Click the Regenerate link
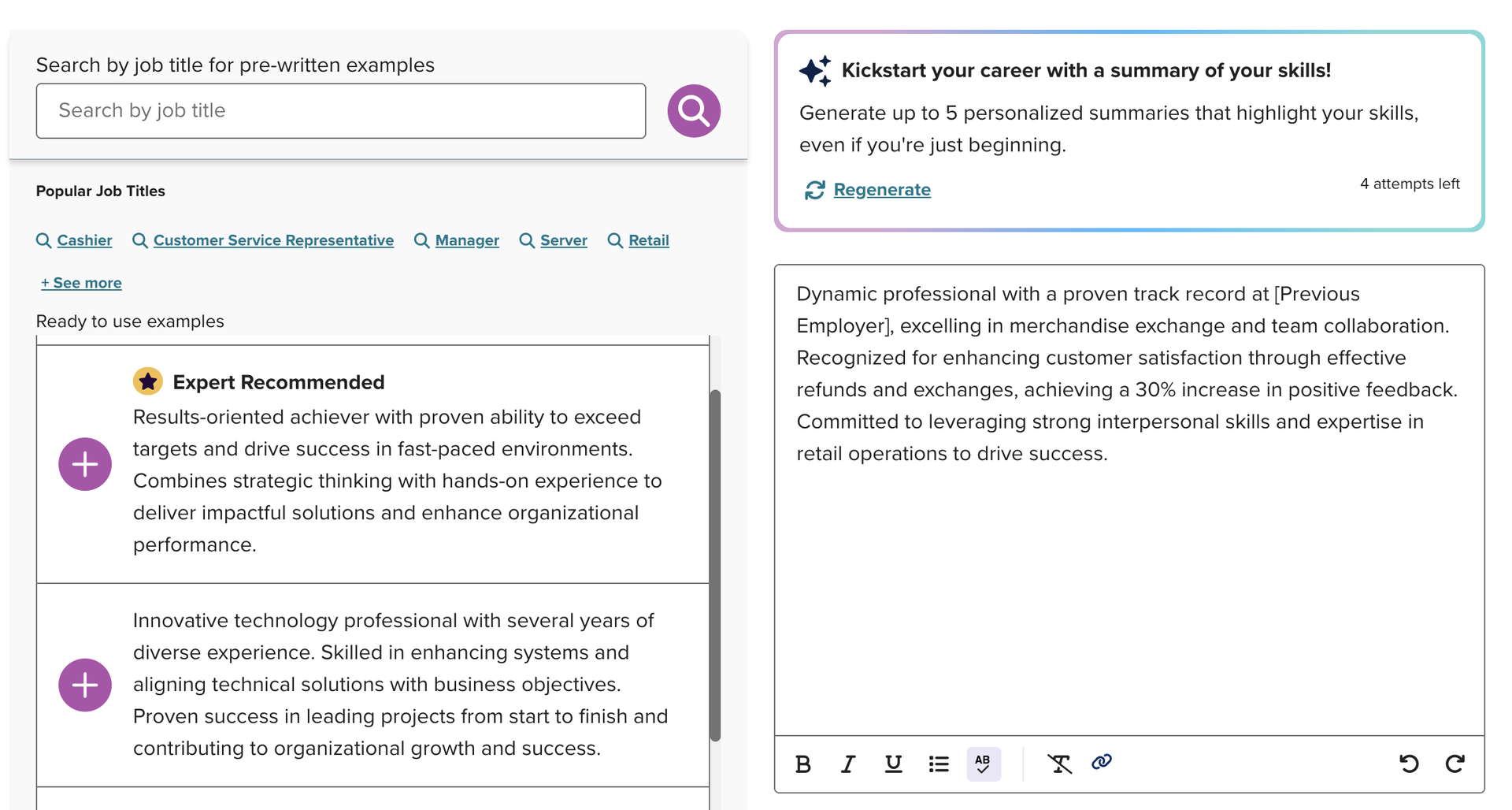1512x810 pixels. (x=882, y=189)
